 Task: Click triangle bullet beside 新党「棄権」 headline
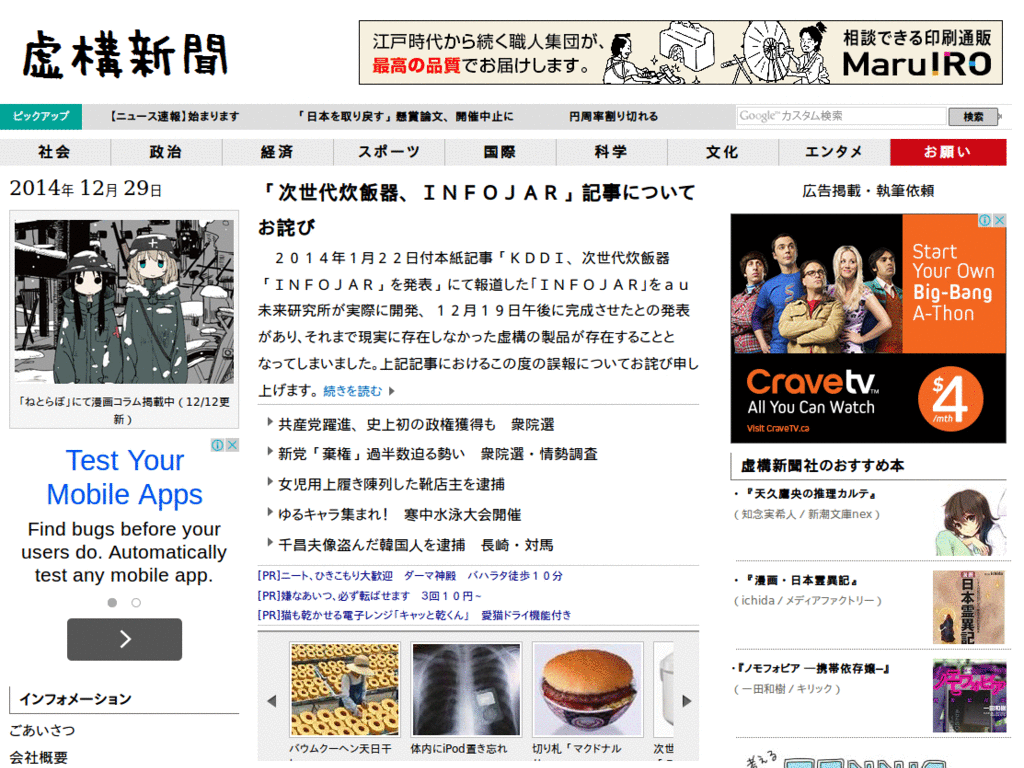click(270, 452)
